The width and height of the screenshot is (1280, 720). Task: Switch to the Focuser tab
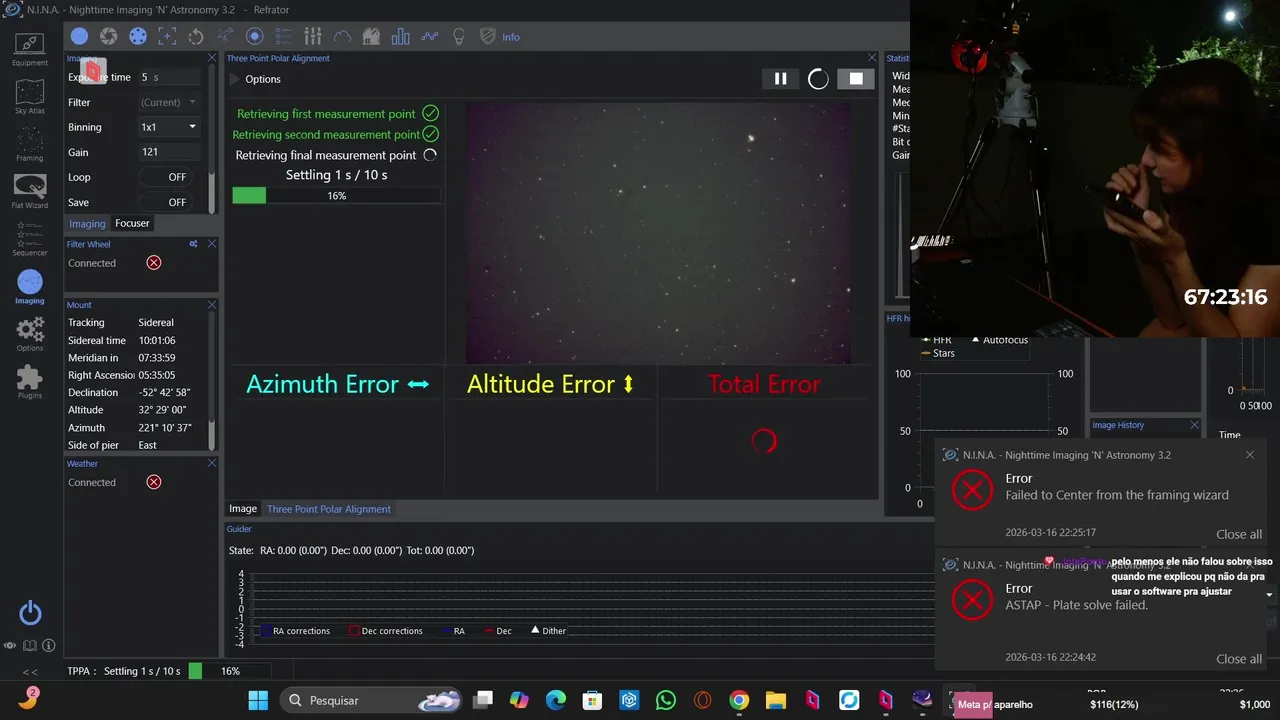[x=132, y=223]
